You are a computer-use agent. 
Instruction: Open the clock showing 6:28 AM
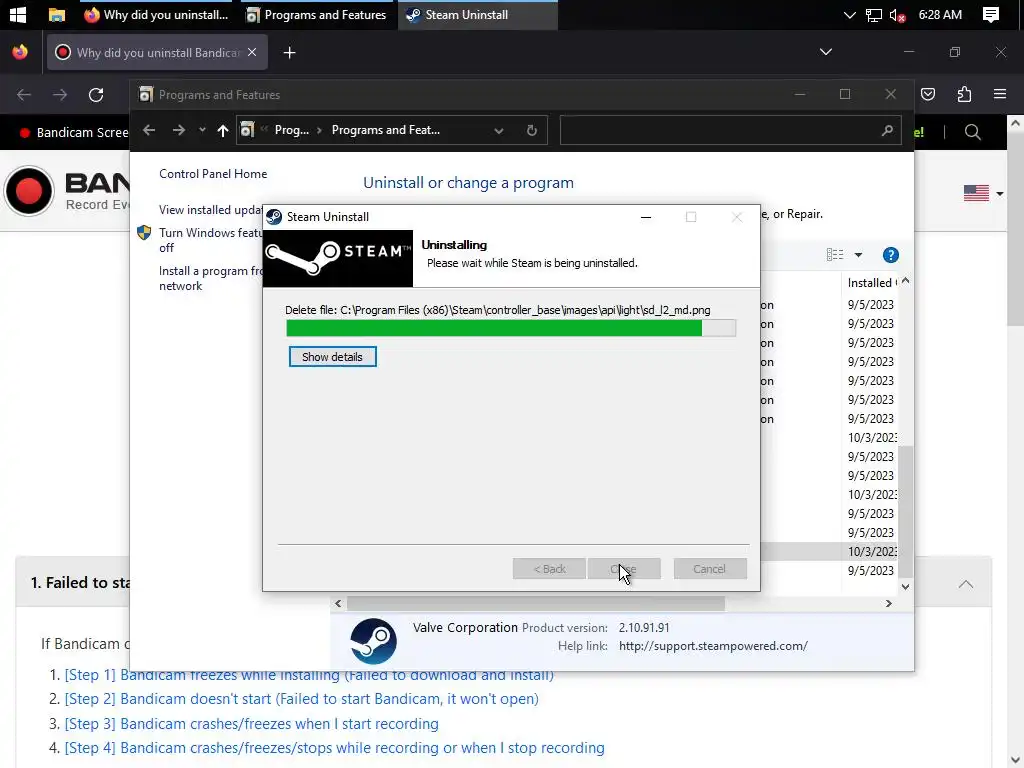tap(940, 14)
